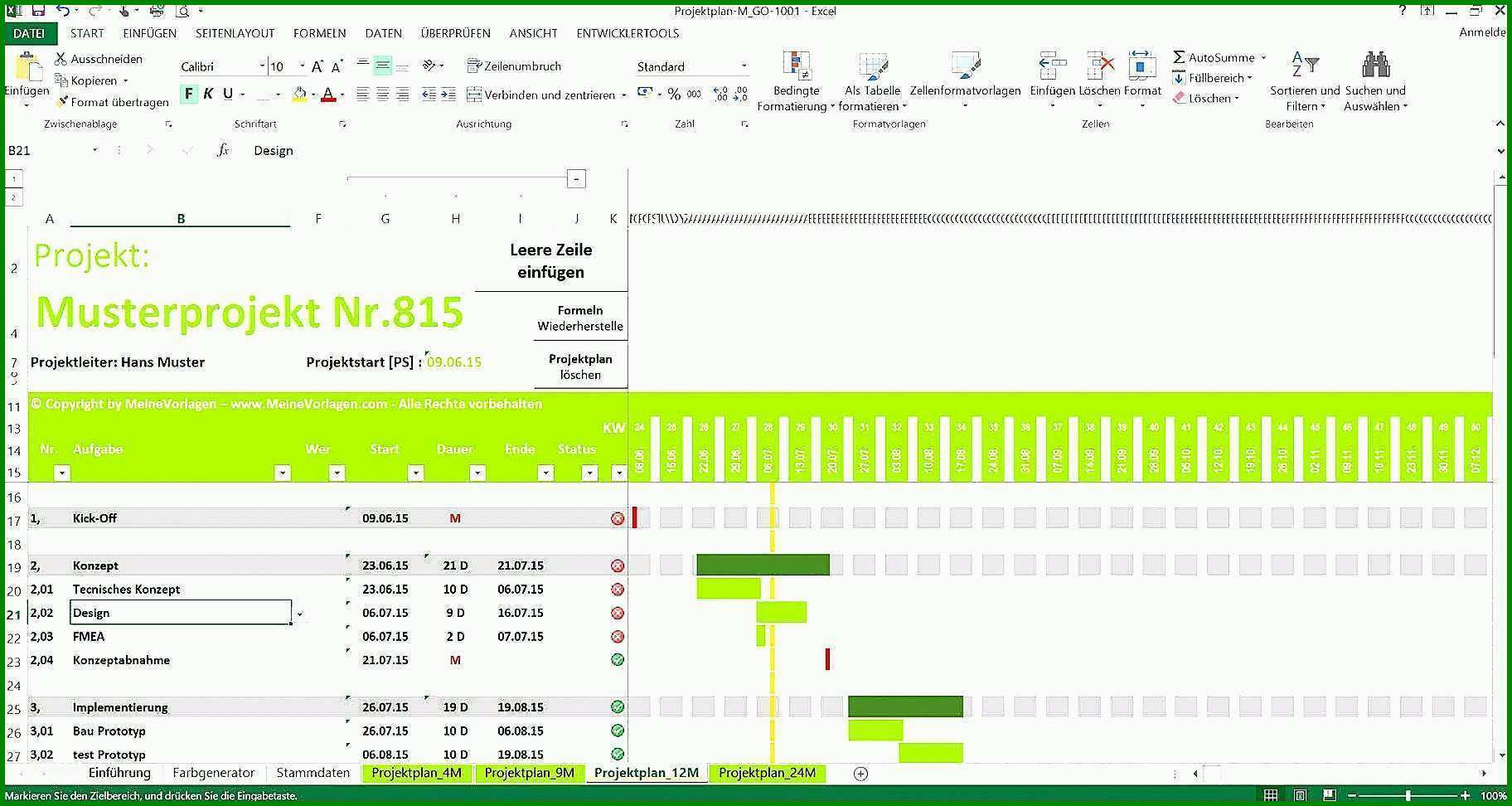
Task: Open Sortieren und Filtern
Action: [1305, 81]
